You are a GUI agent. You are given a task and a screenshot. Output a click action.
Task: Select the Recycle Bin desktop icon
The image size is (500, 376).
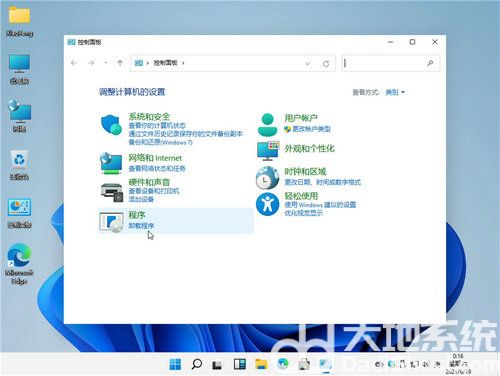click(x=19, y=165)
